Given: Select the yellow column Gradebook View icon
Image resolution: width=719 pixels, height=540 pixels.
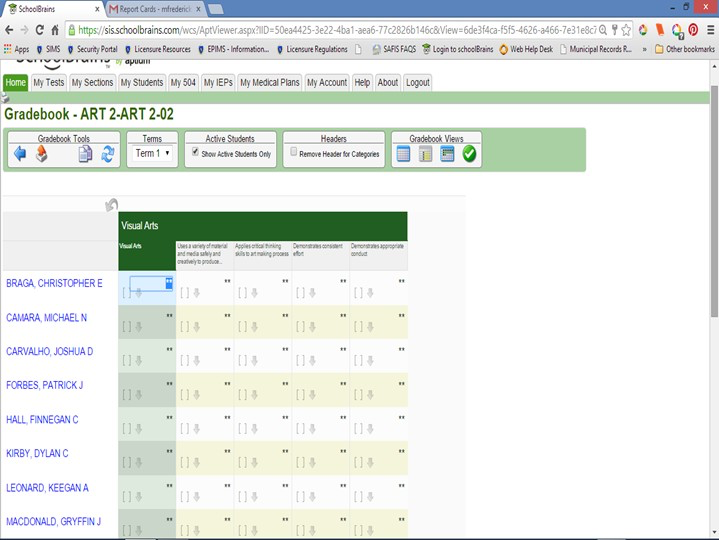Looking at the screenshot, I should click(425, 154).
